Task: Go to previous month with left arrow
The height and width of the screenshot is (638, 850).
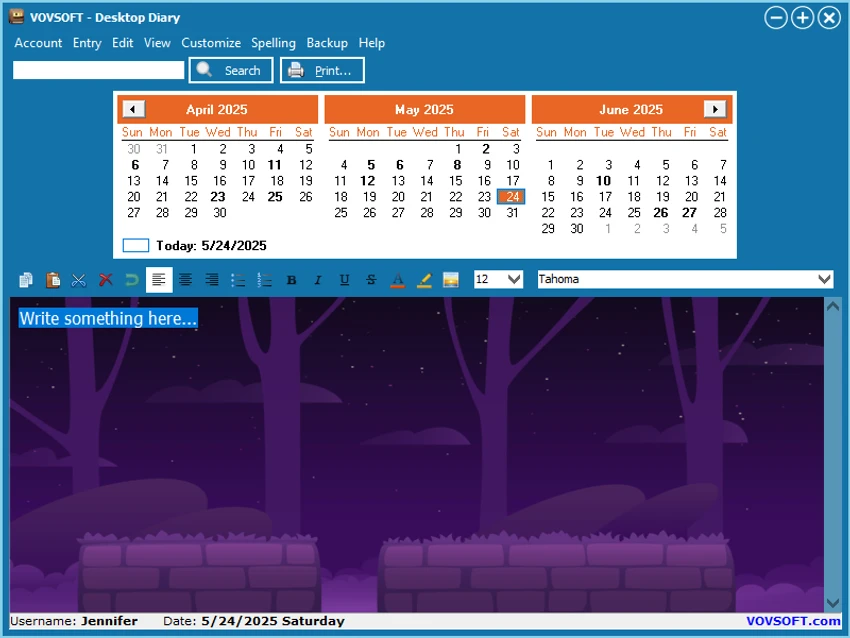Action: (x=133, y=109)
